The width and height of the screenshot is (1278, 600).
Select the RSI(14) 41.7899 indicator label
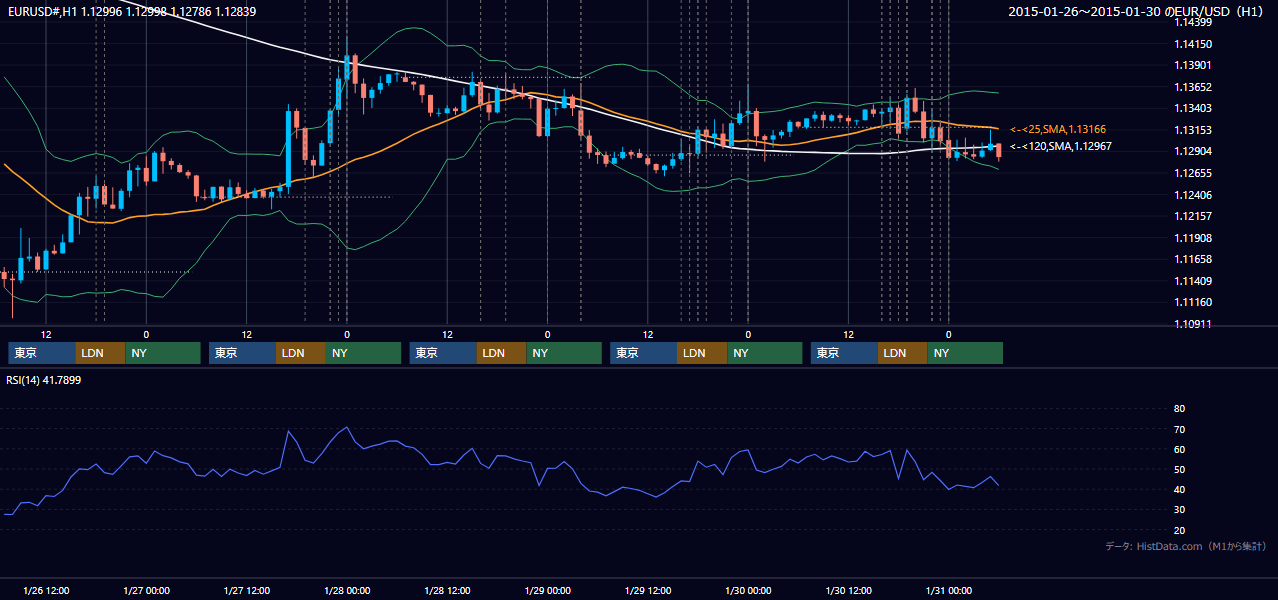pos(44,380)
